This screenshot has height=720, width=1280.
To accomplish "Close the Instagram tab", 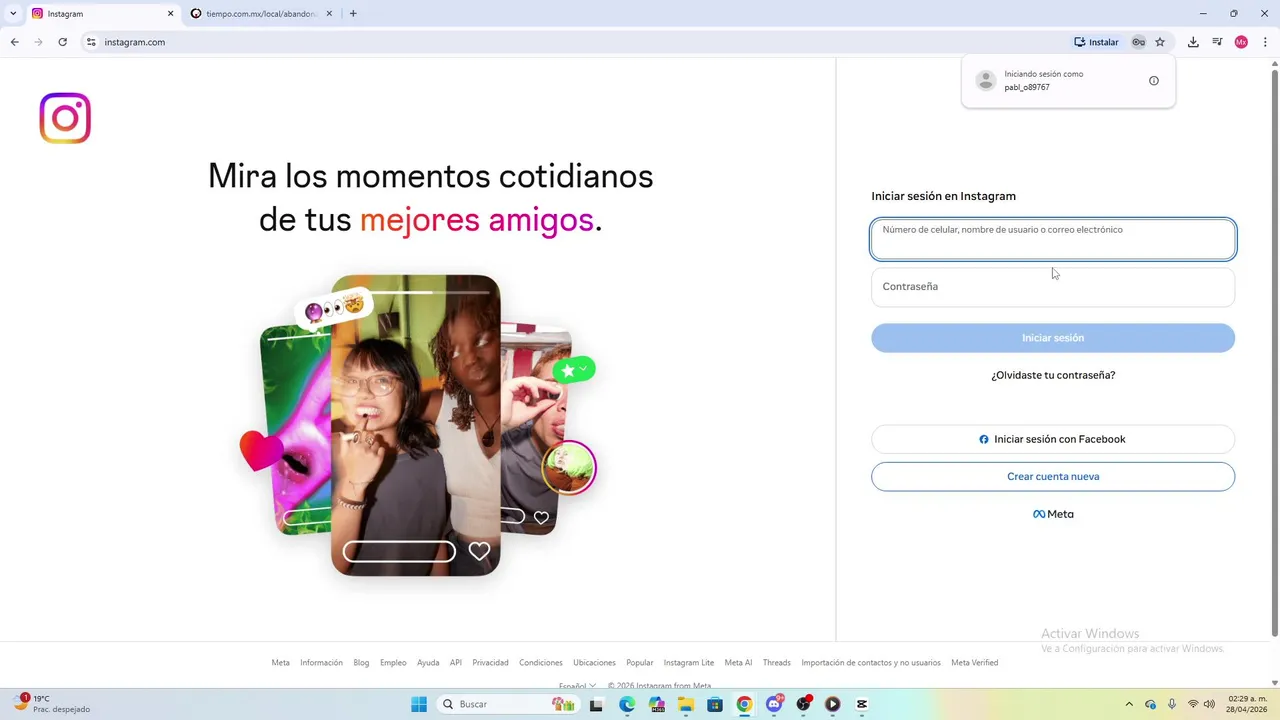I will click(170, 14).
